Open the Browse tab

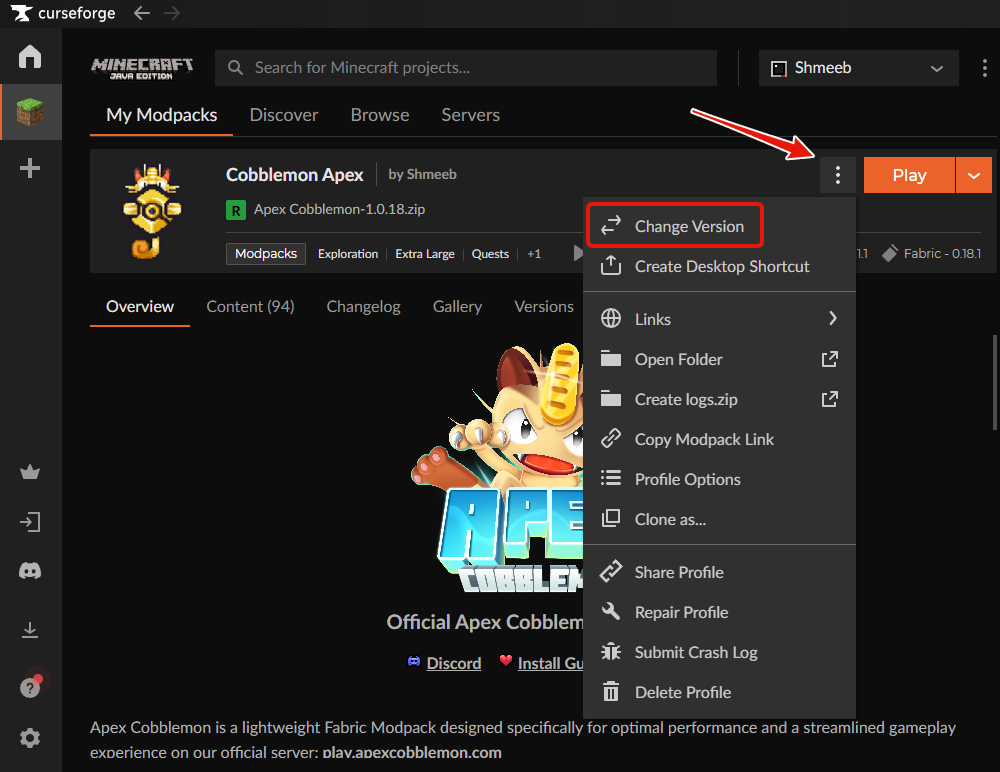[380, 115]
